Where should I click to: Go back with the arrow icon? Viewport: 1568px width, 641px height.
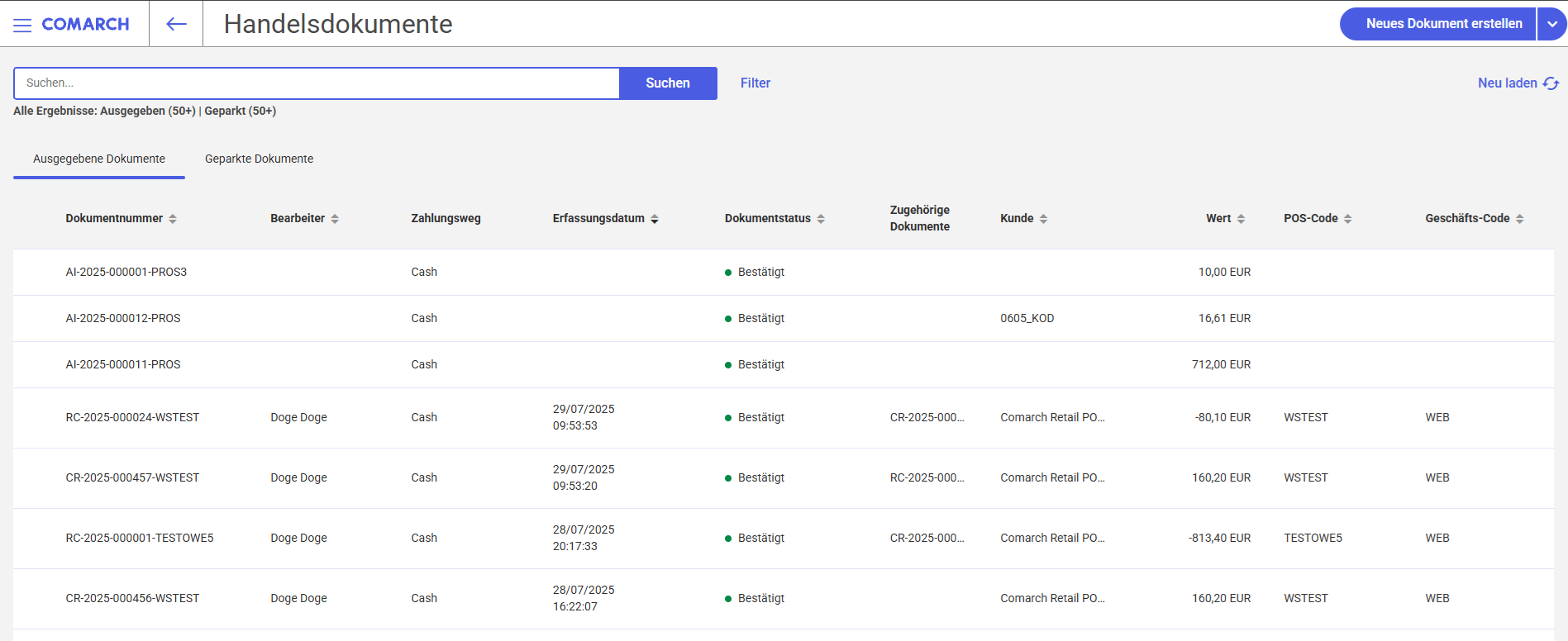point(176,24)
